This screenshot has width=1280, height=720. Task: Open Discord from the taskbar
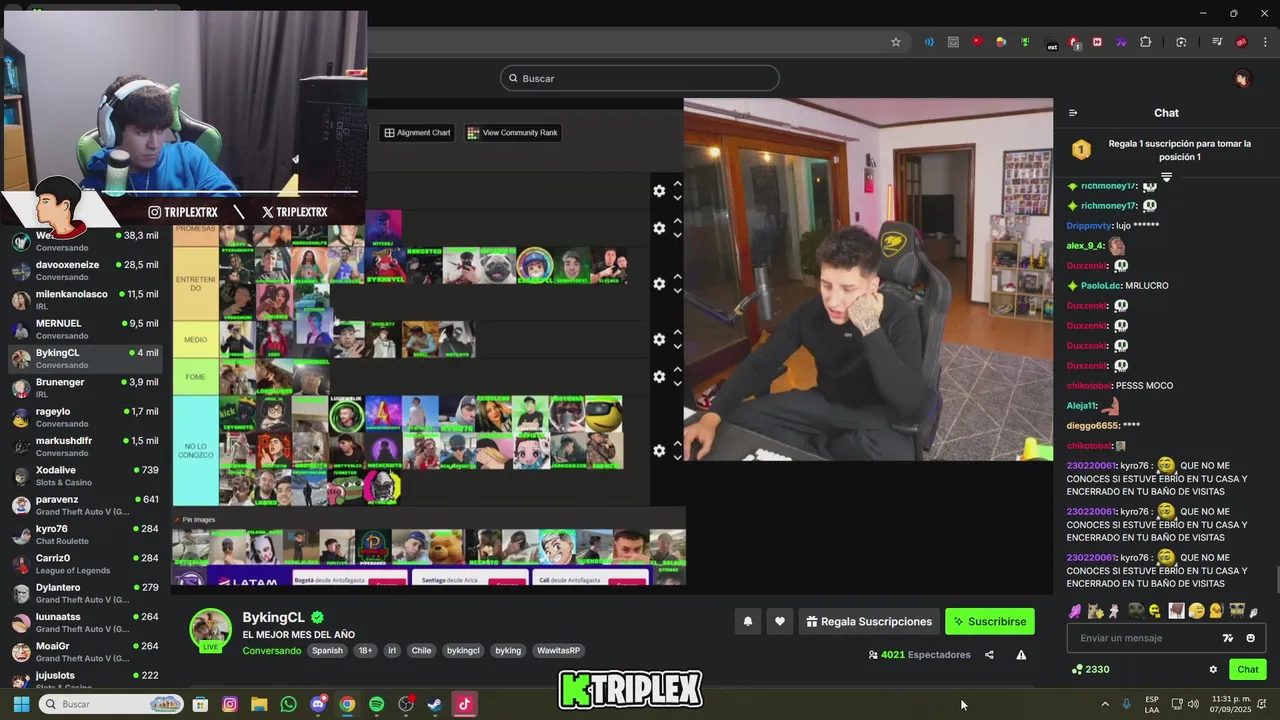318,704
